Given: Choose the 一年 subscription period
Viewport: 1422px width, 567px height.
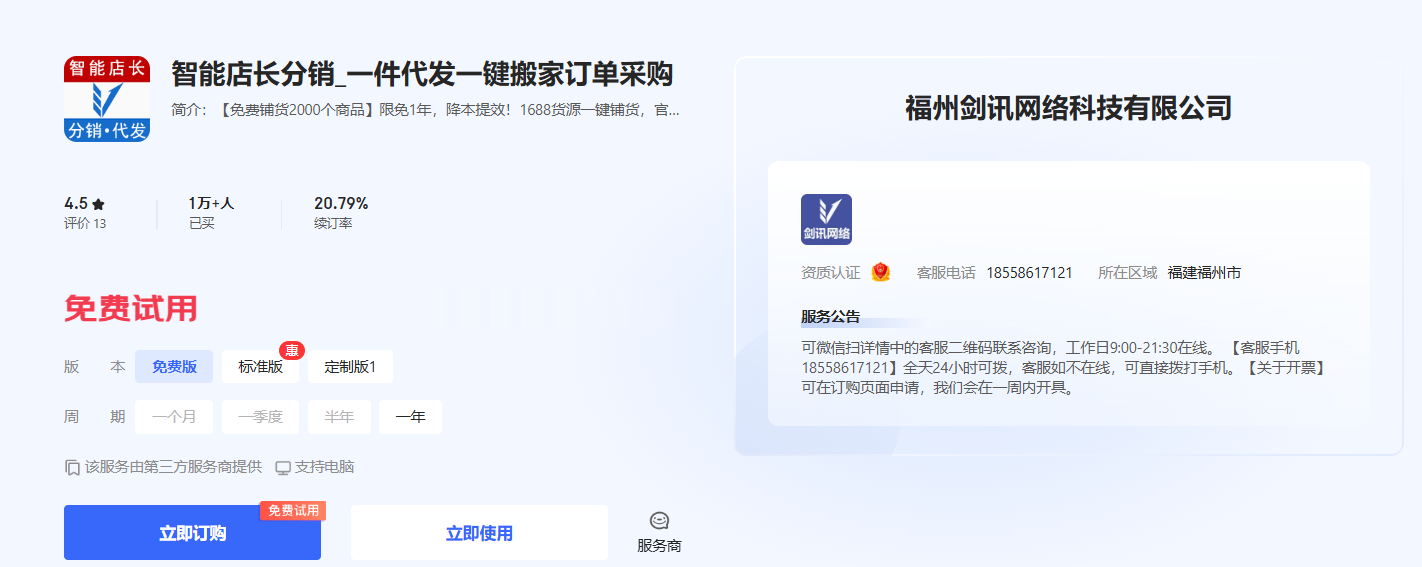Looking at the screenshot, I should tap(410, 417).
